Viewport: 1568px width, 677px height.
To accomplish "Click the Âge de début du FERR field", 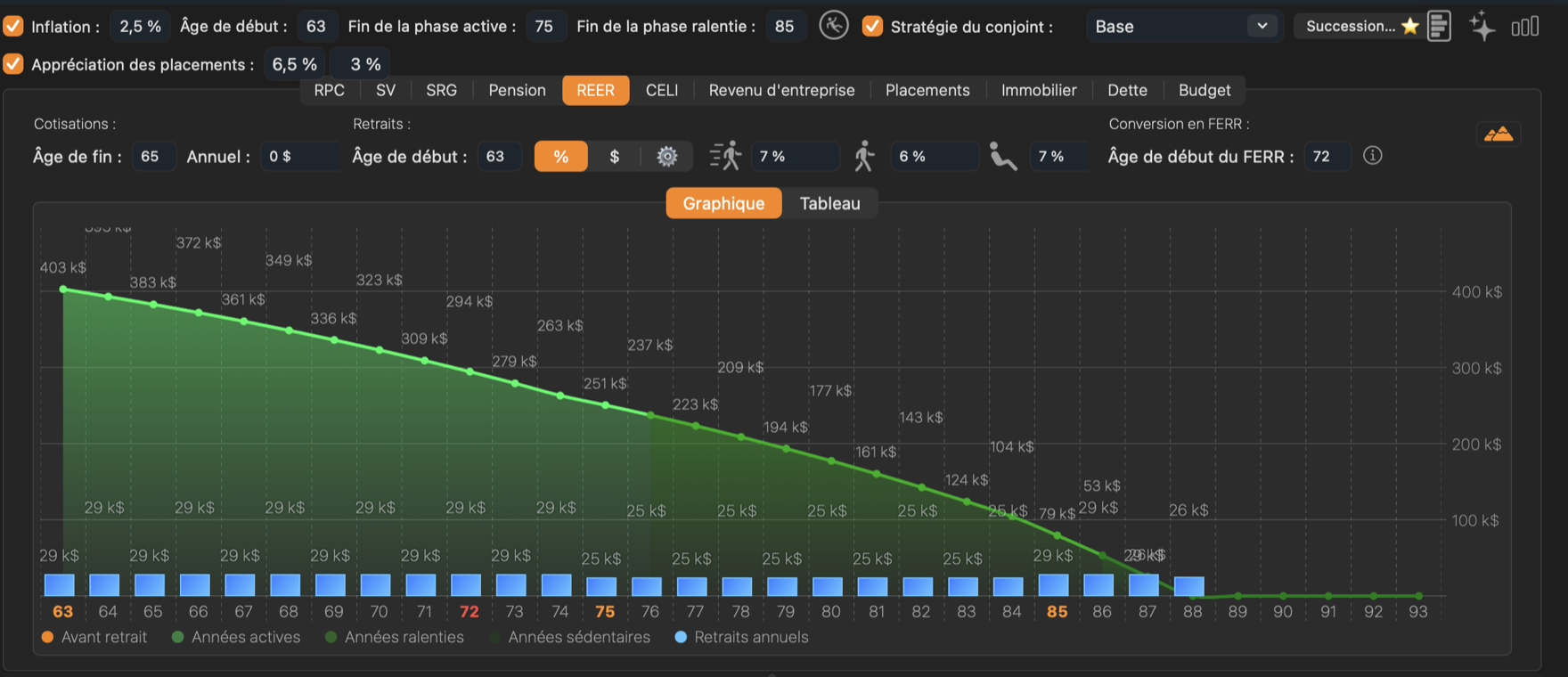I will pos(1327,156).
